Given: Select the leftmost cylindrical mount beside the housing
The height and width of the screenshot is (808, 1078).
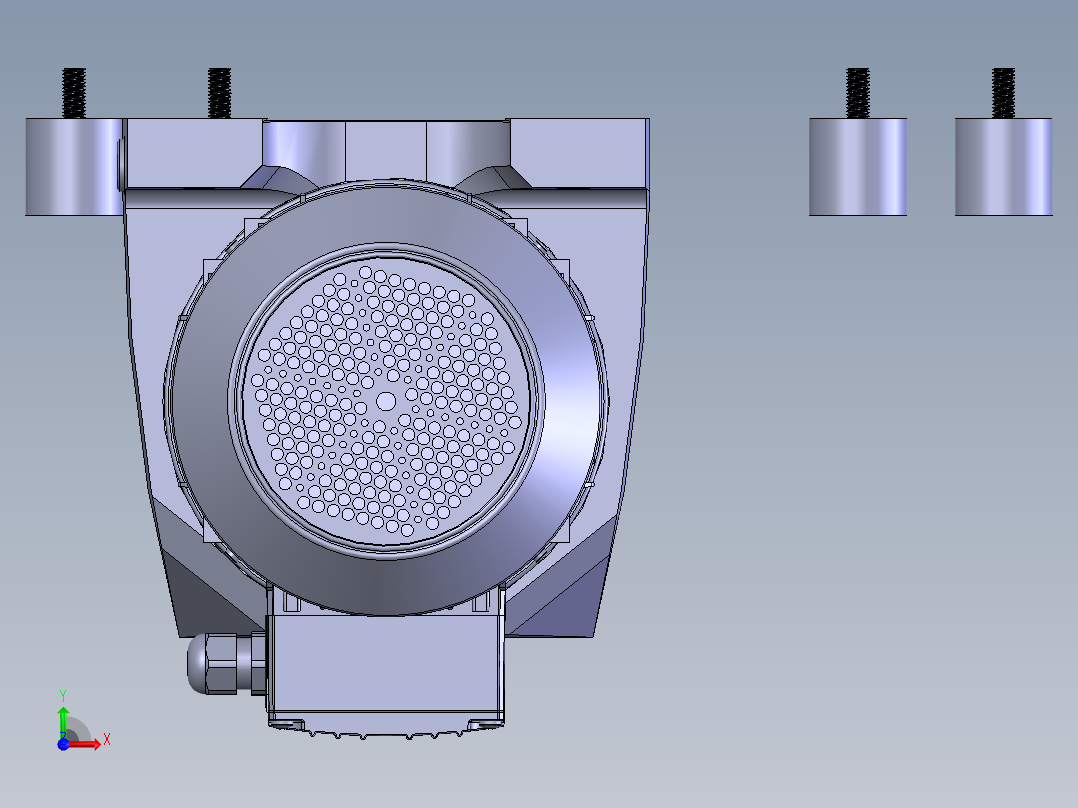Looking at the screenshot, I should (x=74, y=167).
